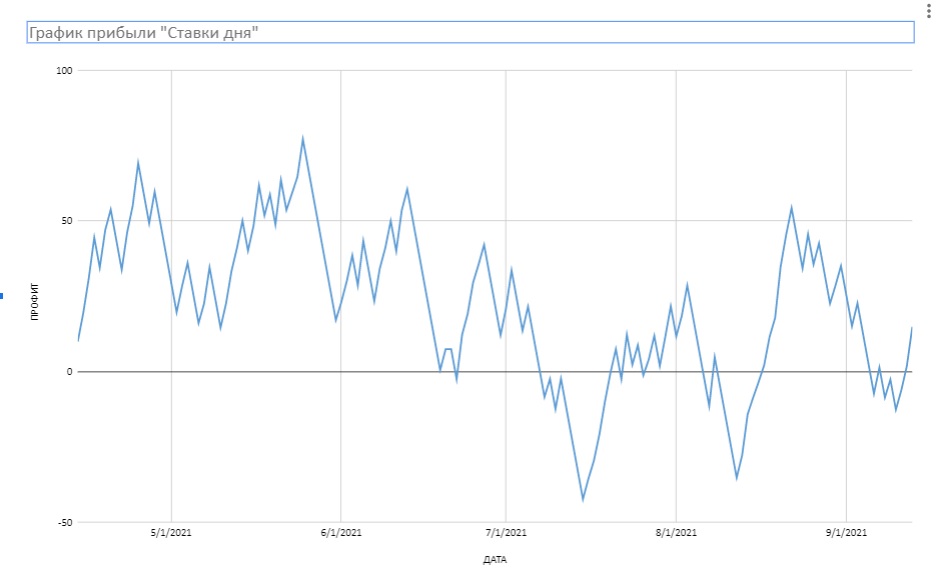Click the small blue handle on left edge
Image resolution: width=939 pixels, height=588 pixels.
(2, 296)
